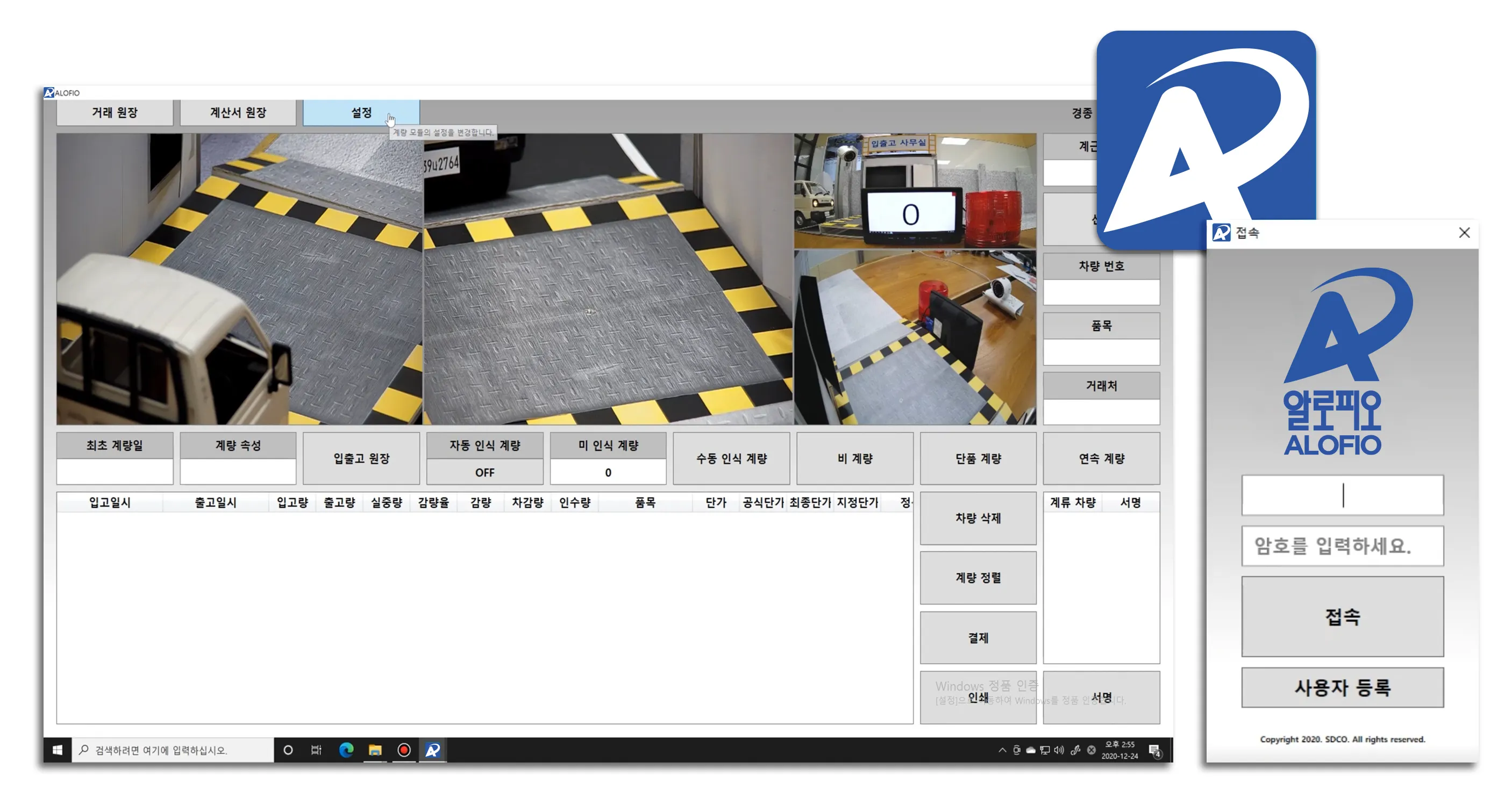Click the volume speaker tray icon
Viewport: 1512px width, 791px height.
tap(1059, 750)
